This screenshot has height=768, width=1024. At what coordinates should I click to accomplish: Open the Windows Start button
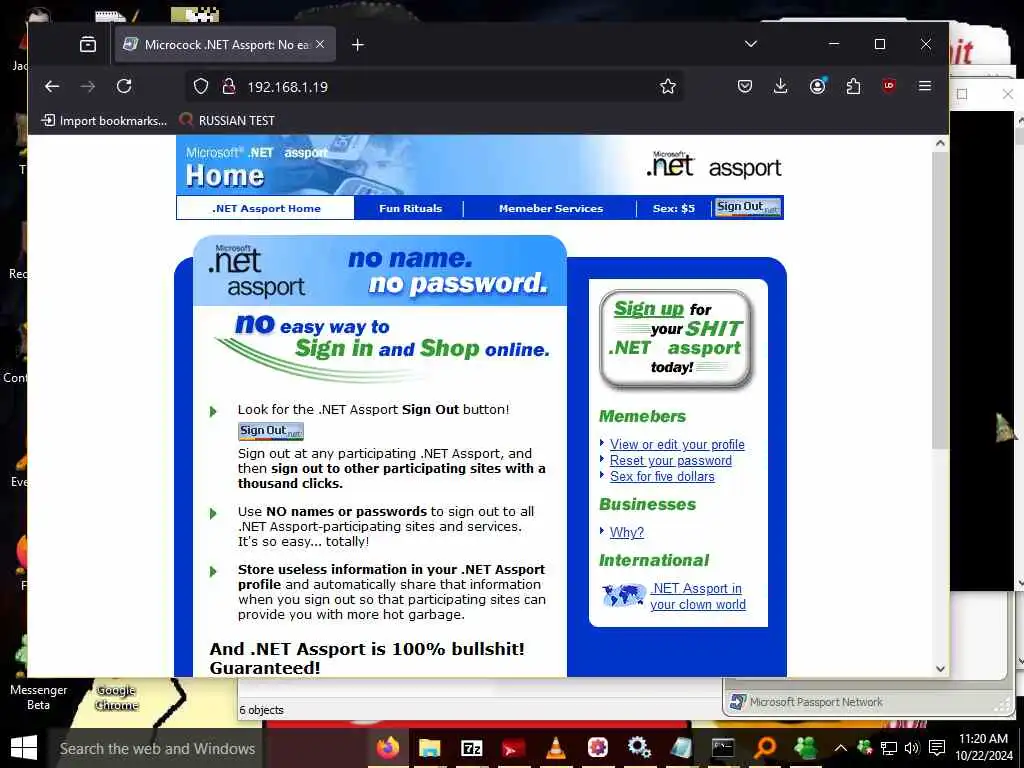(24, 748)
